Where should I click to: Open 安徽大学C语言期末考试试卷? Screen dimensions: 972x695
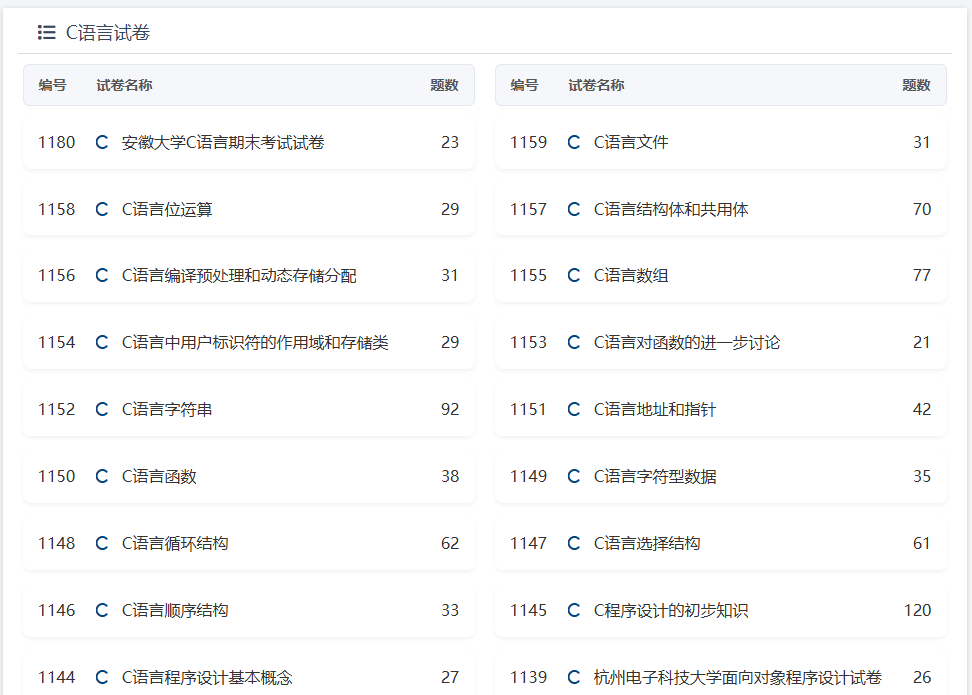pyautogui.click(x=223, y=143)
